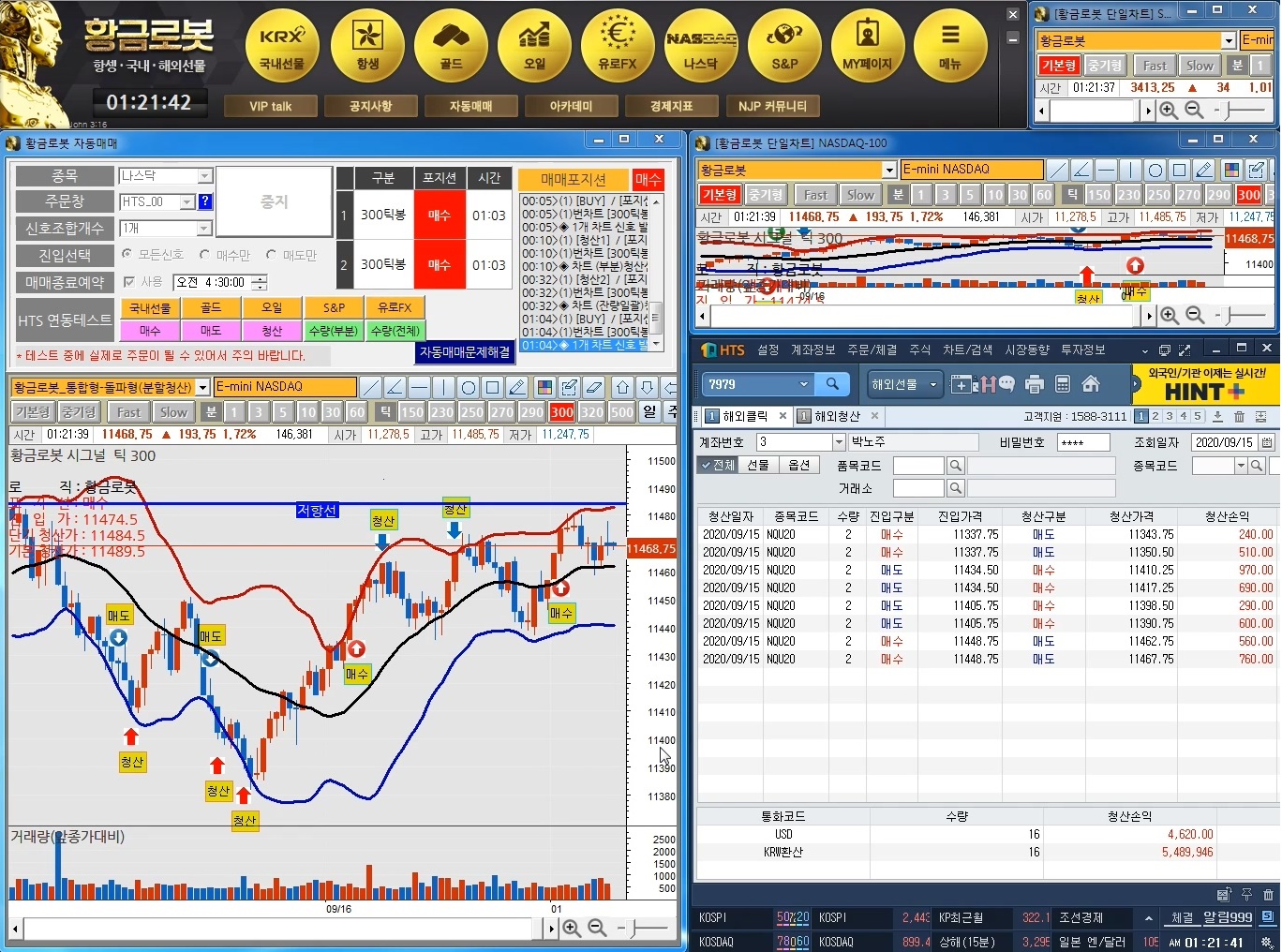Viewport: 1282px width, 952px height.
Task: Click the 공지사항 button
Action: 370,106
